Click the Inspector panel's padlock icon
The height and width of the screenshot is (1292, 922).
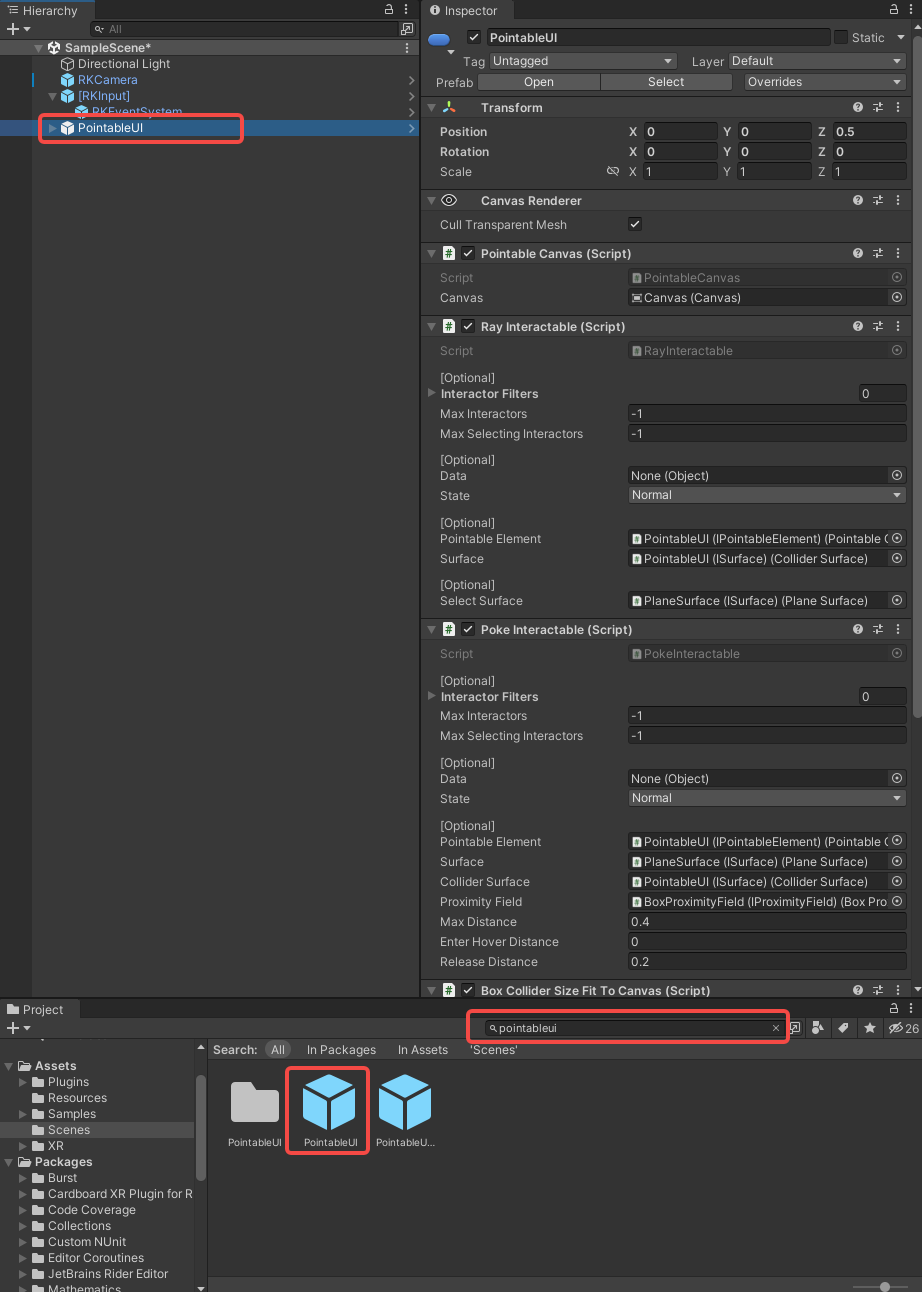pyautogui.click(x=894, y=10)
